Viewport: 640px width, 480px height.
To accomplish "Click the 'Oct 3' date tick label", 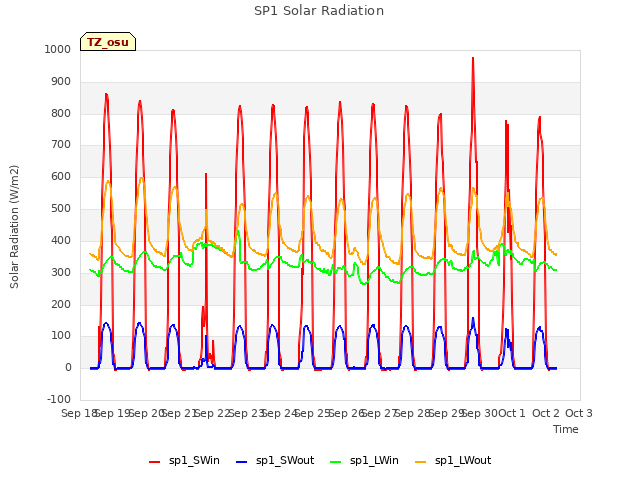I will click(x=579, y=413).
